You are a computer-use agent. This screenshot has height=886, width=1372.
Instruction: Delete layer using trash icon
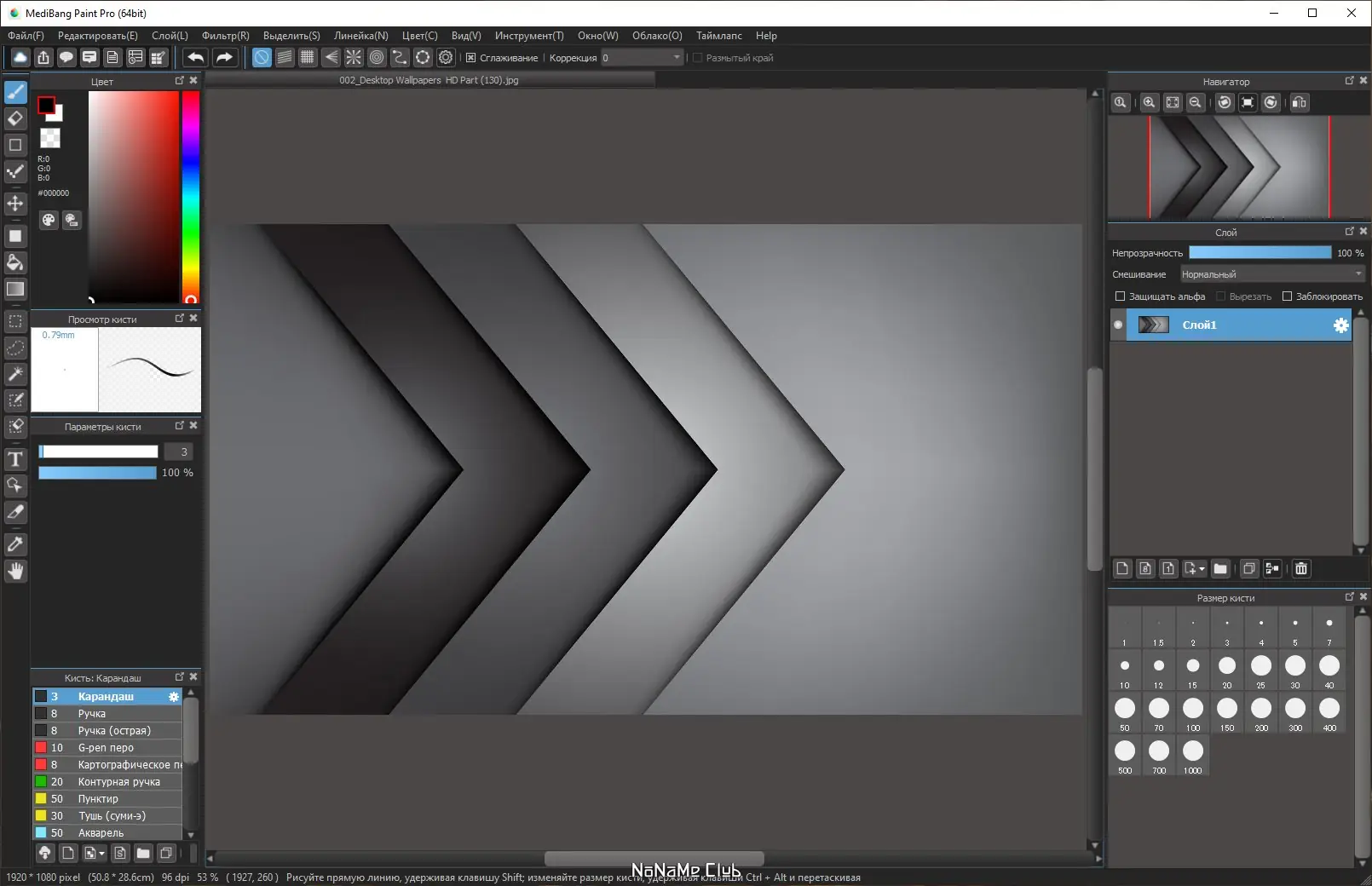1300,568
